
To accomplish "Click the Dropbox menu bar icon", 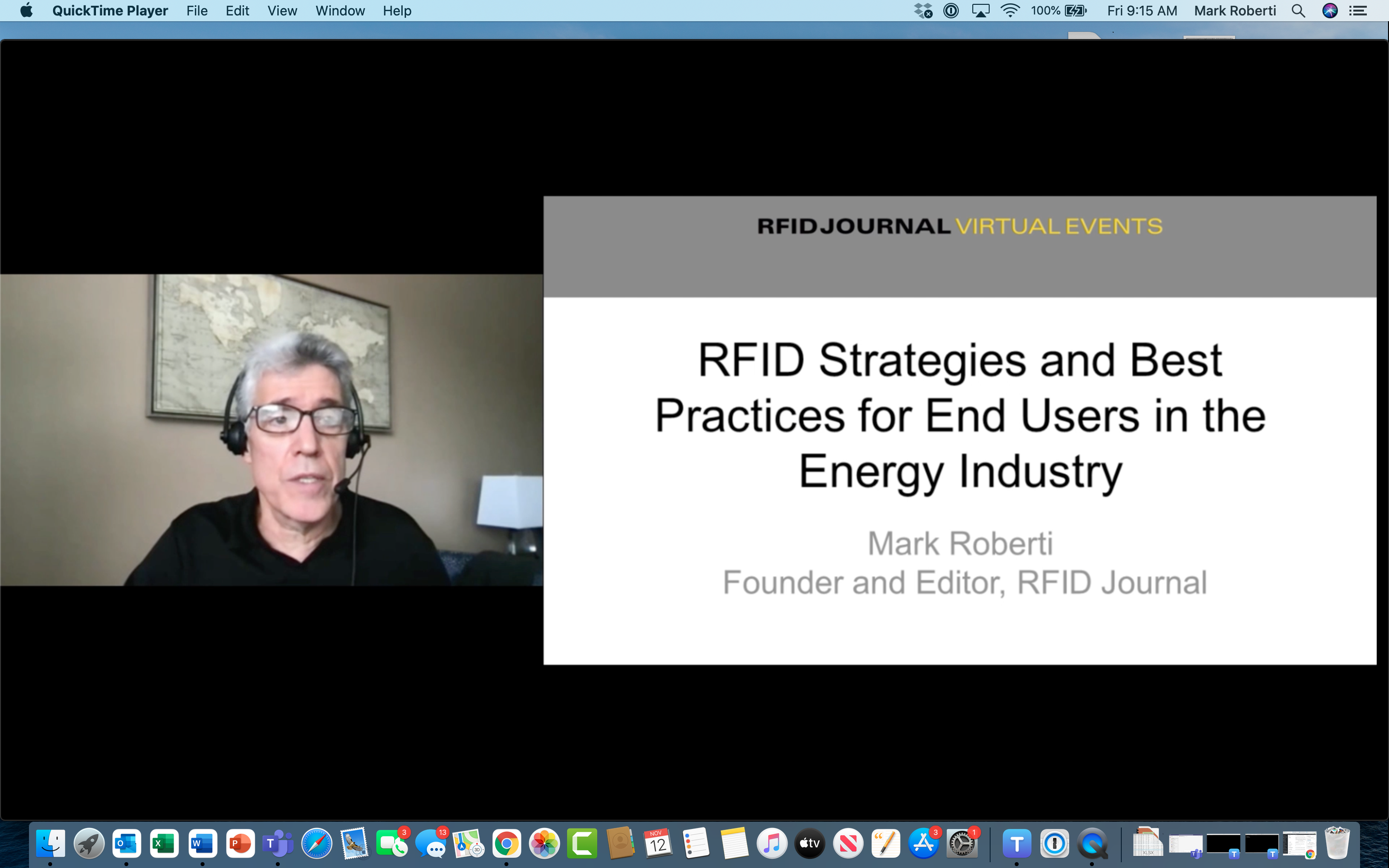I will (x=923, y=10).
